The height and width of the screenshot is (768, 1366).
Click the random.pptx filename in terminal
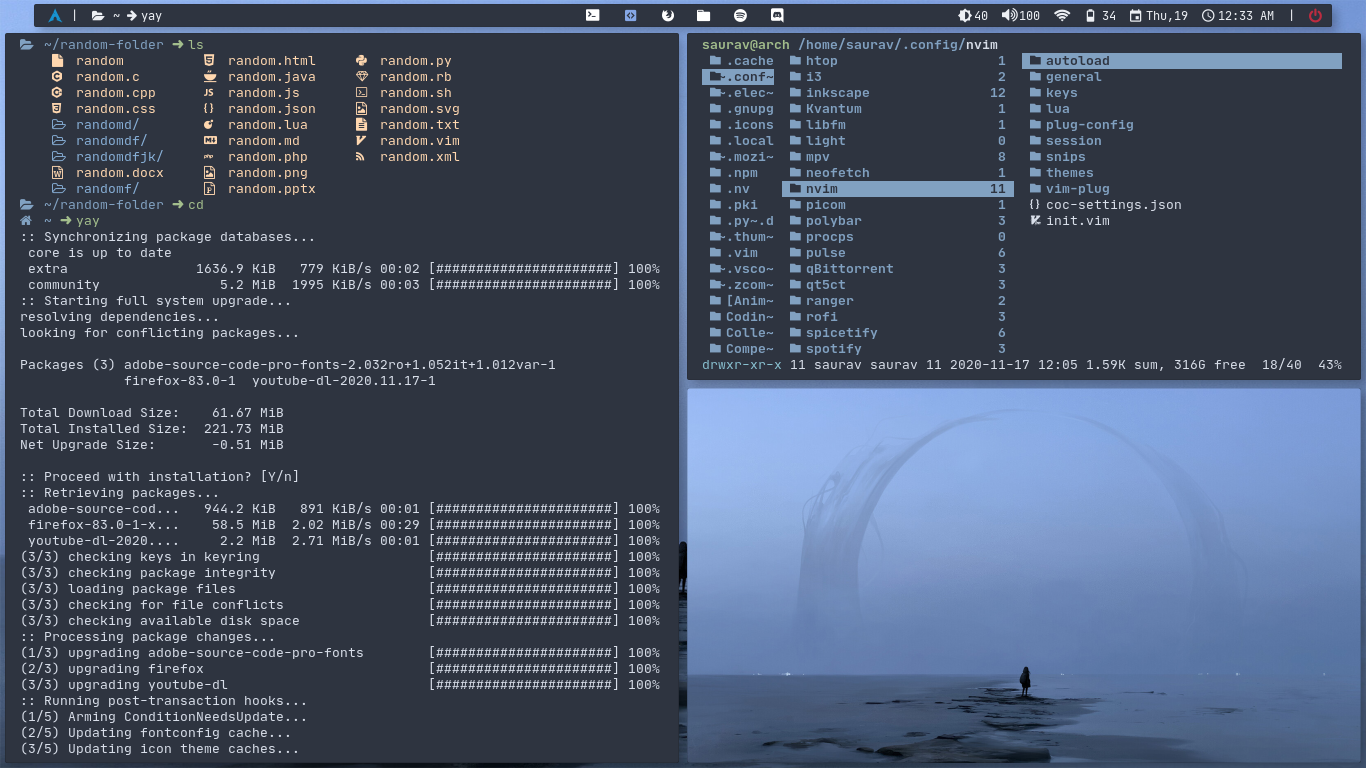[x=272, y=189]
